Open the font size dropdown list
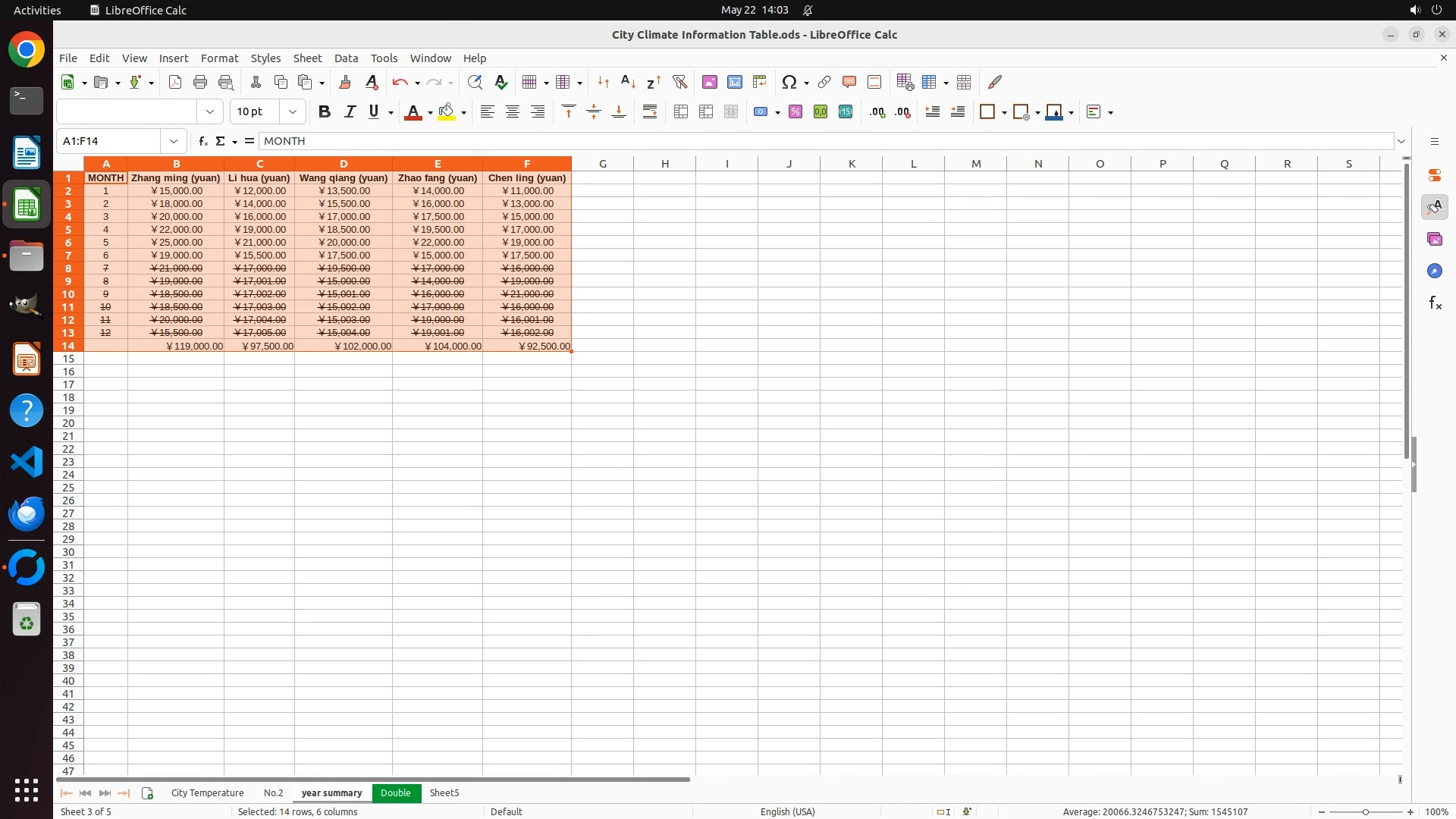Screen dimensions: 1456x819 (x=293, y=112)
